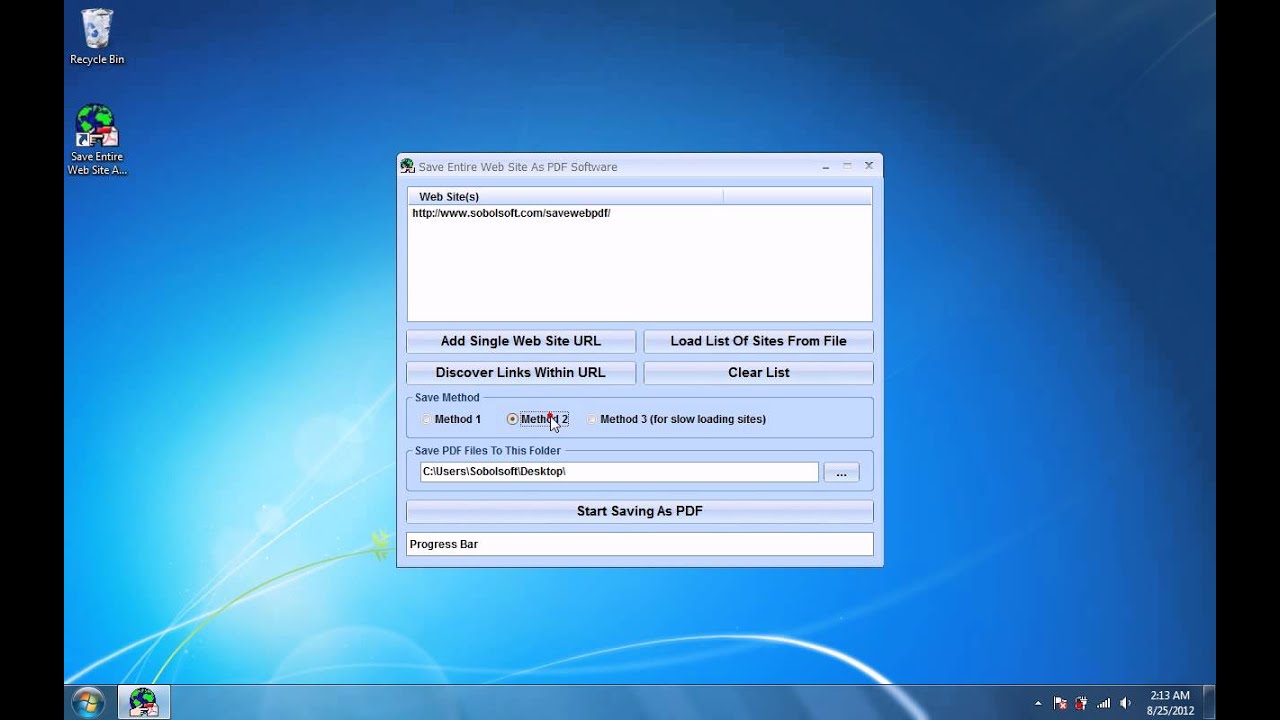The width and height of the screenshot is (1280, 720).
Task: Show hidden icons in system tray
Action: [x=1038, y=703]
